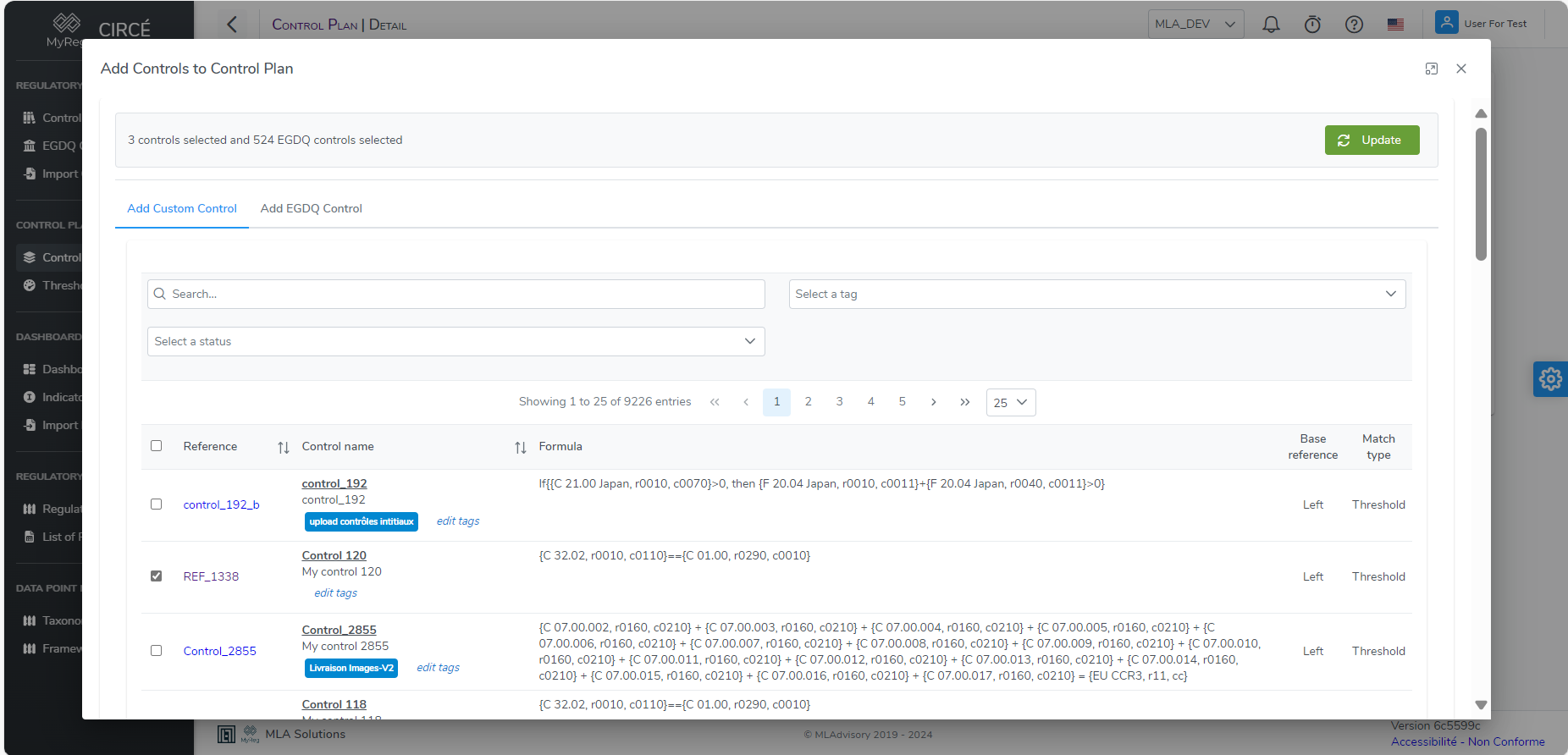Expand the Select a status dropdown
This screenshot has height=755, width=1568.
pyautogui.click(x=455, y=341)
